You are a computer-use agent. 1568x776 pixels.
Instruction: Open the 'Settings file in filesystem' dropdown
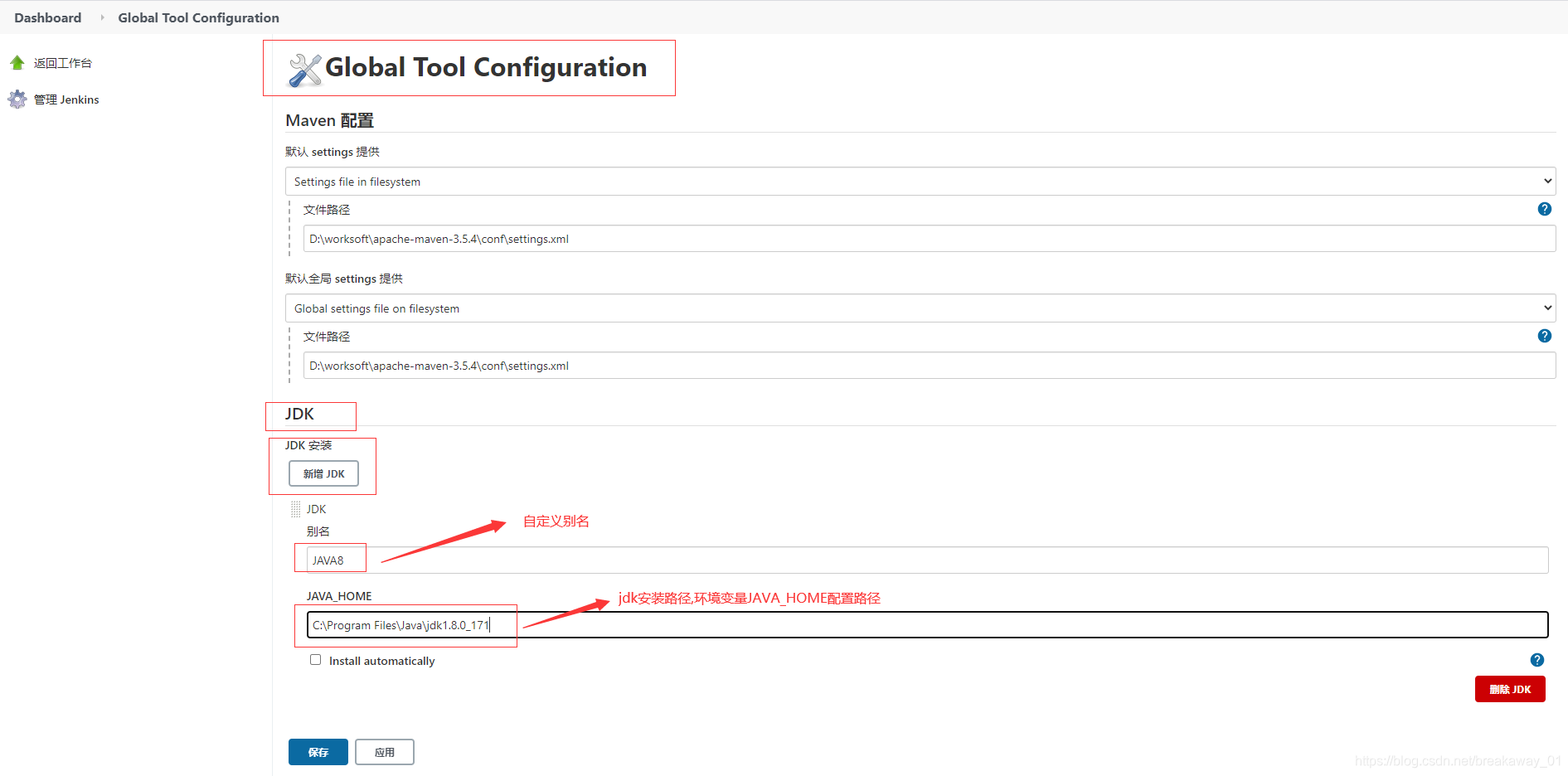[x=920, y=182]
